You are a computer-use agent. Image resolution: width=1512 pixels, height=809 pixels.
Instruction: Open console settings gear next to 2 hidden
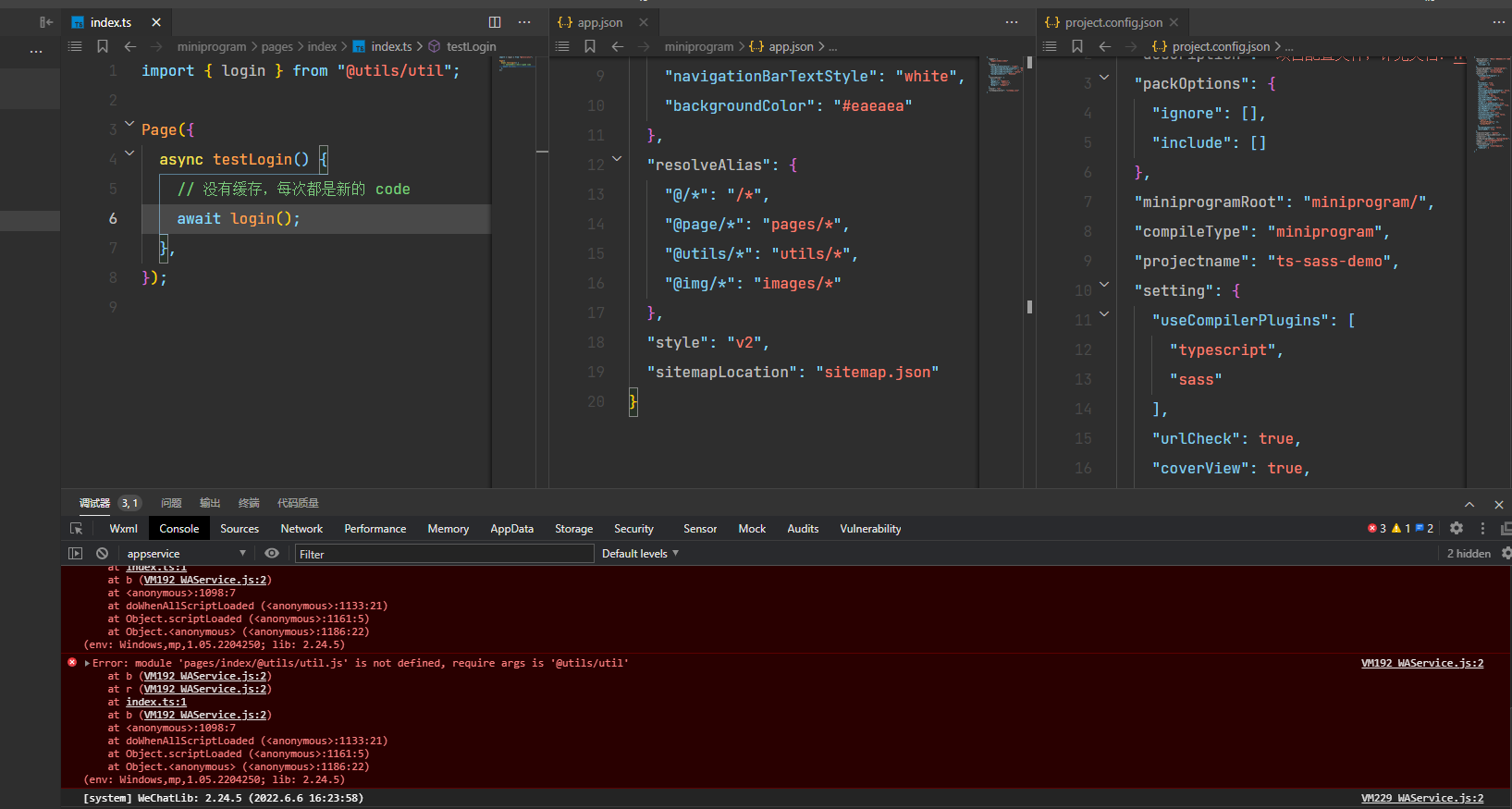[1506, 554]
